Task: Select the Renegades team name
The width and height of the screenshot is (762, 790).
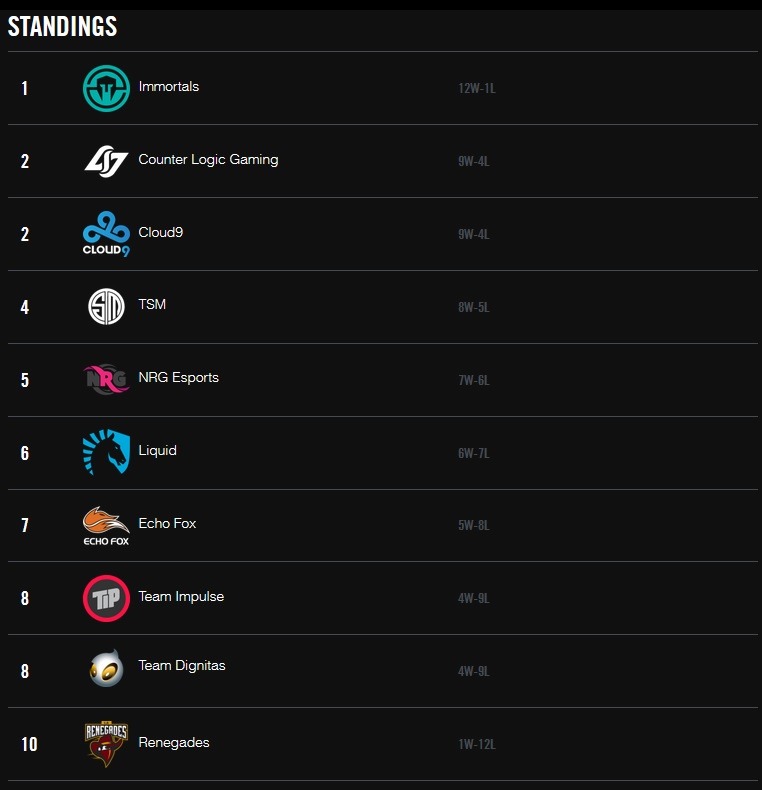Action: click(174, 743)
